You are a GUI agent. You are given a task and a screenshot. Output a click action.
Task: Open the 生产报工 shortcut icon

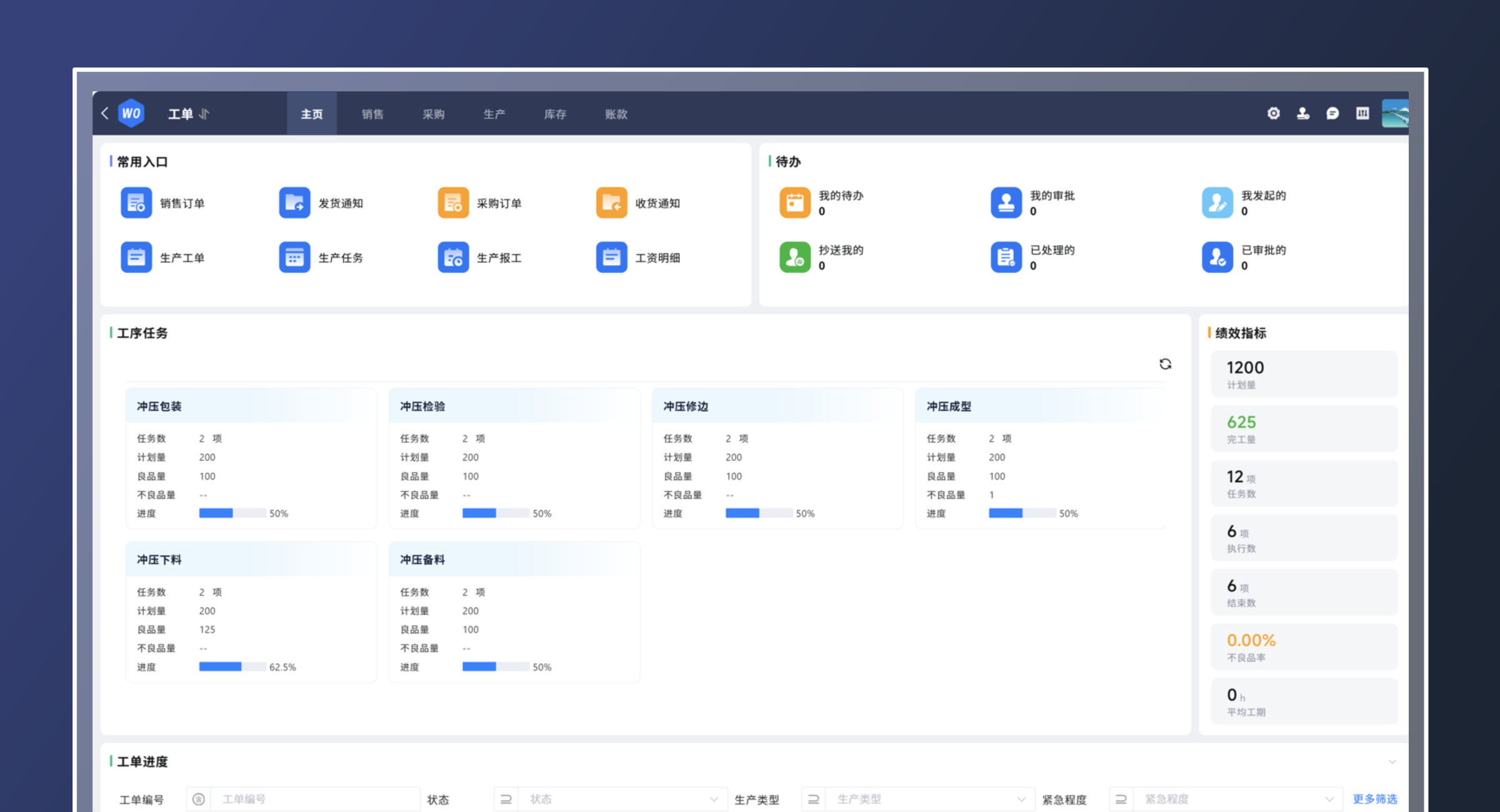tap(453, 257)
